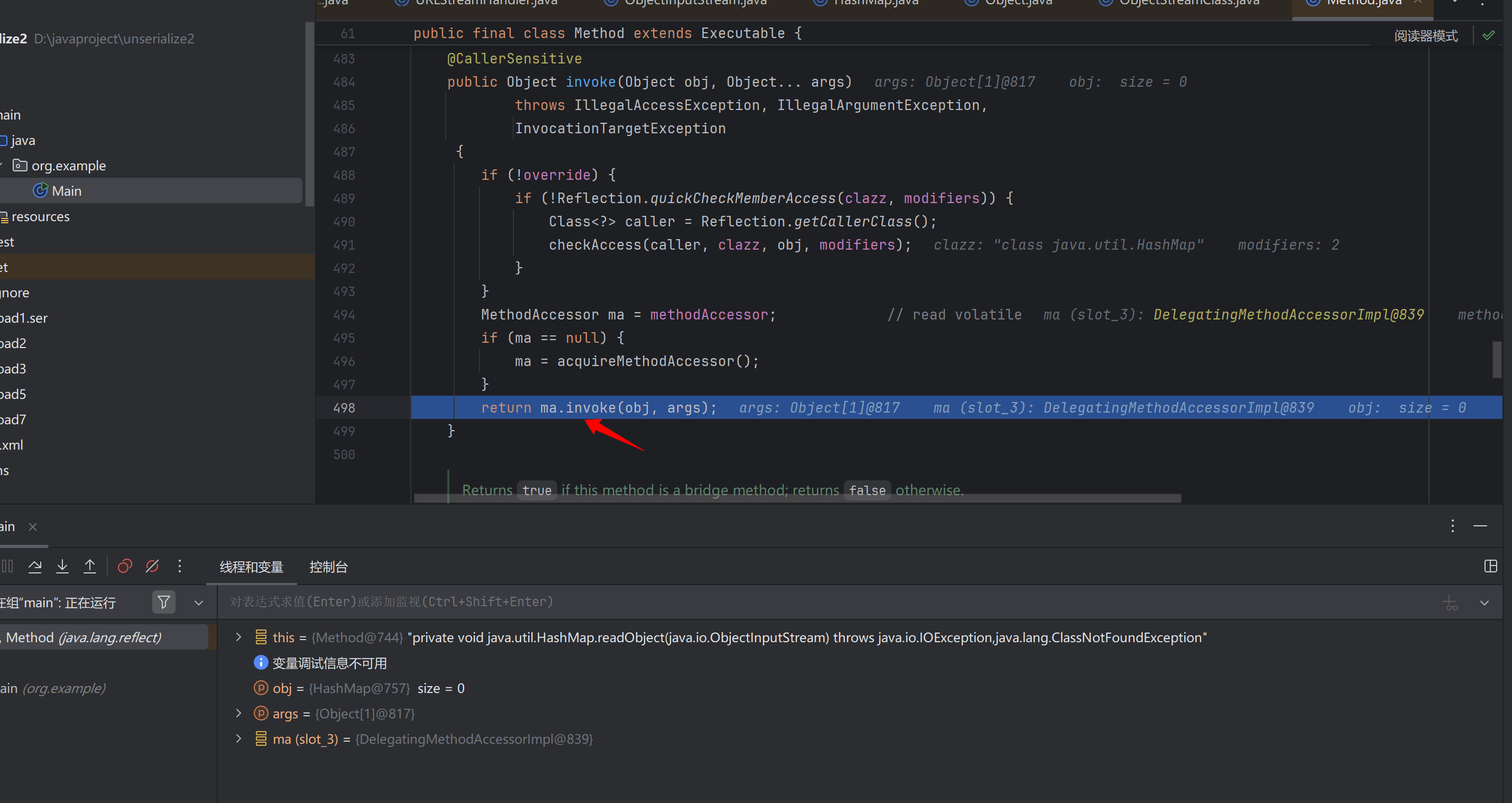Open View Breakpoints red circles icon
1512x803 pixels.
point(124,566)
